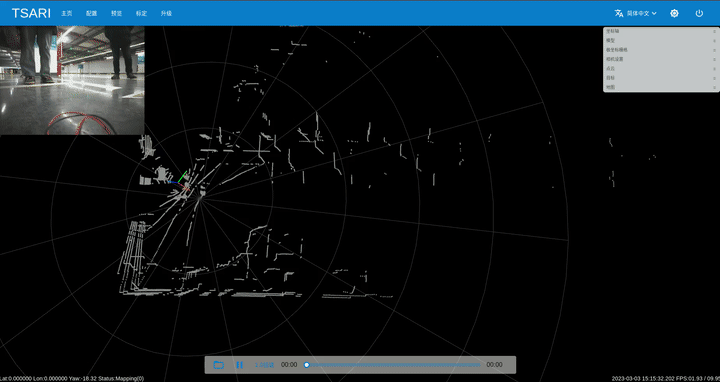
Task: Expand the 模型 model panel section
Action: click(661, 40)
